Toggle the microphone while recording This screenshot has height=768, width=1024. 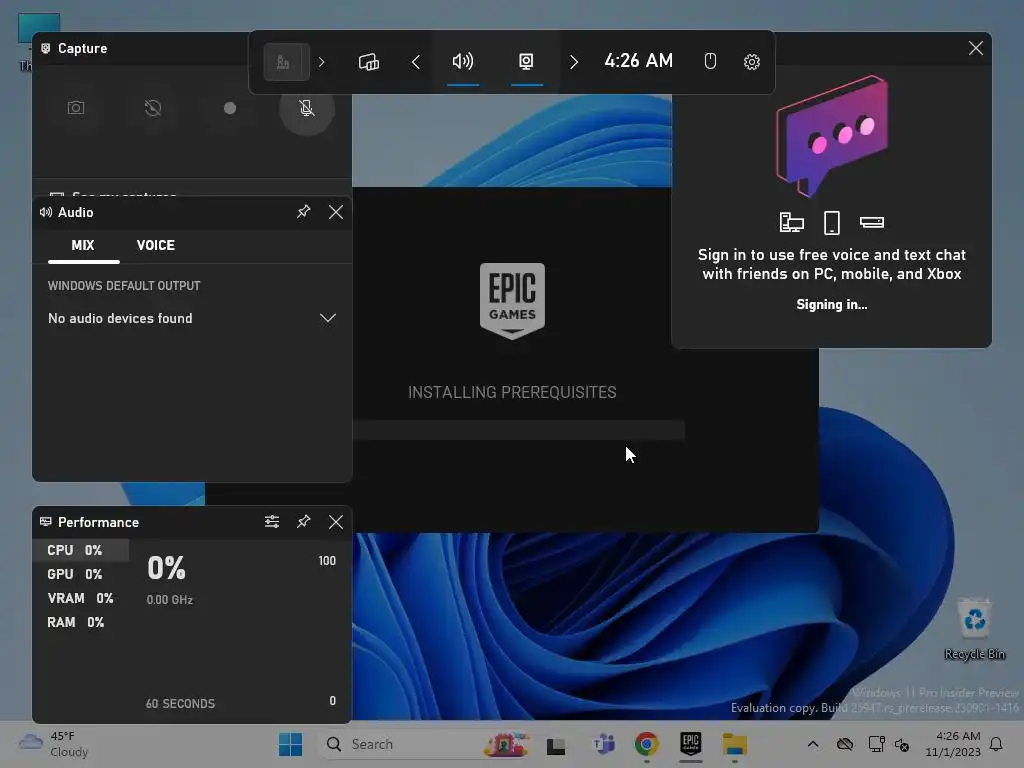pyautogui.click(x=306, y=108)
